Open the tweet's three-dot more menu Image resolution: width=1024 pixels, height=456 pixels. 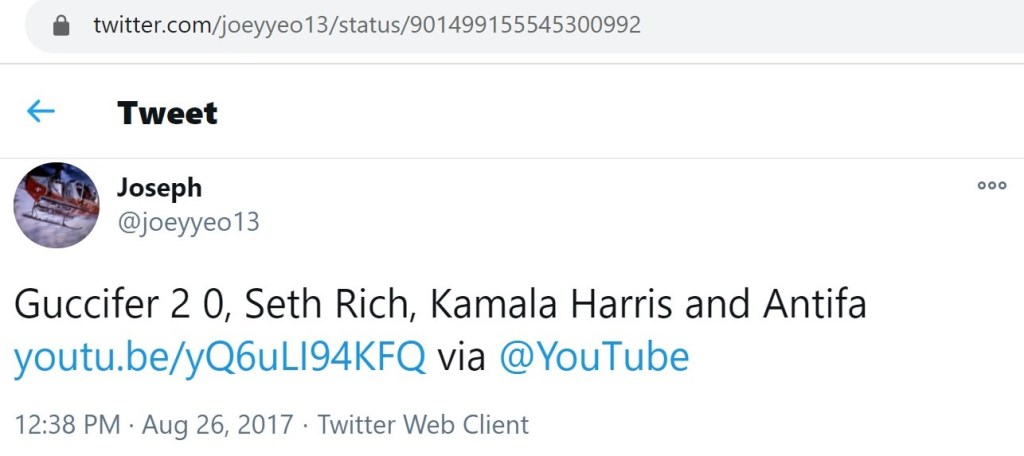pos(991,185)
